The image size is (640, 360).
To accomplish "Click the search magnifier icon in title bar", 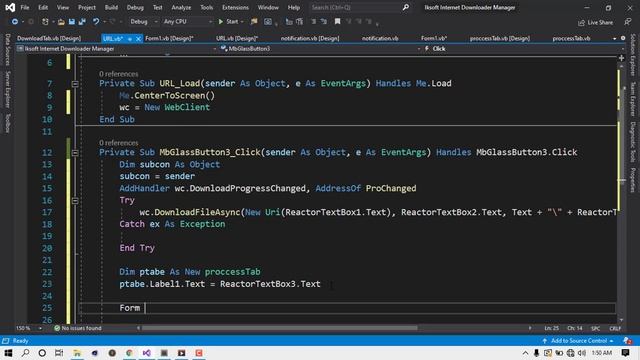I will click(405, 7).
